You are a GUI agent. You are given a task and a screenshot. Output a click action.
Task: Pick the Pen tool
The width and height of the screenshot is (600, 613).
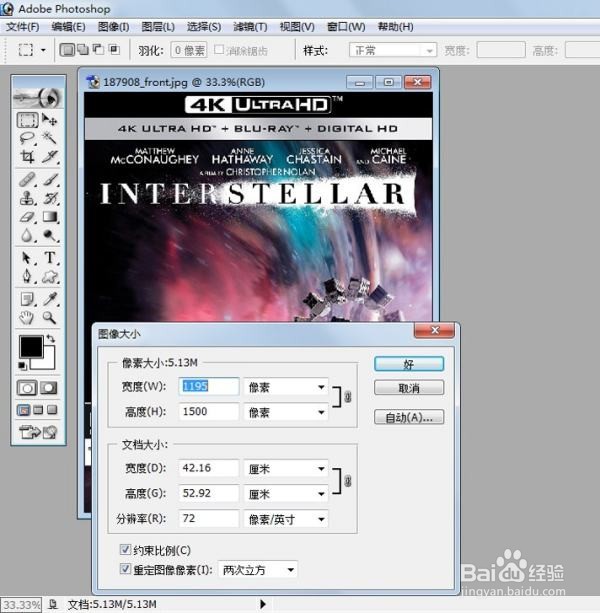pos(27,277)
